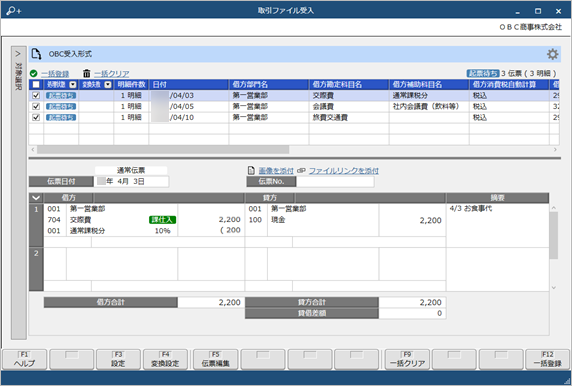Click the vertical scrollbar thumb of entry grid

(x=553, y=235)
